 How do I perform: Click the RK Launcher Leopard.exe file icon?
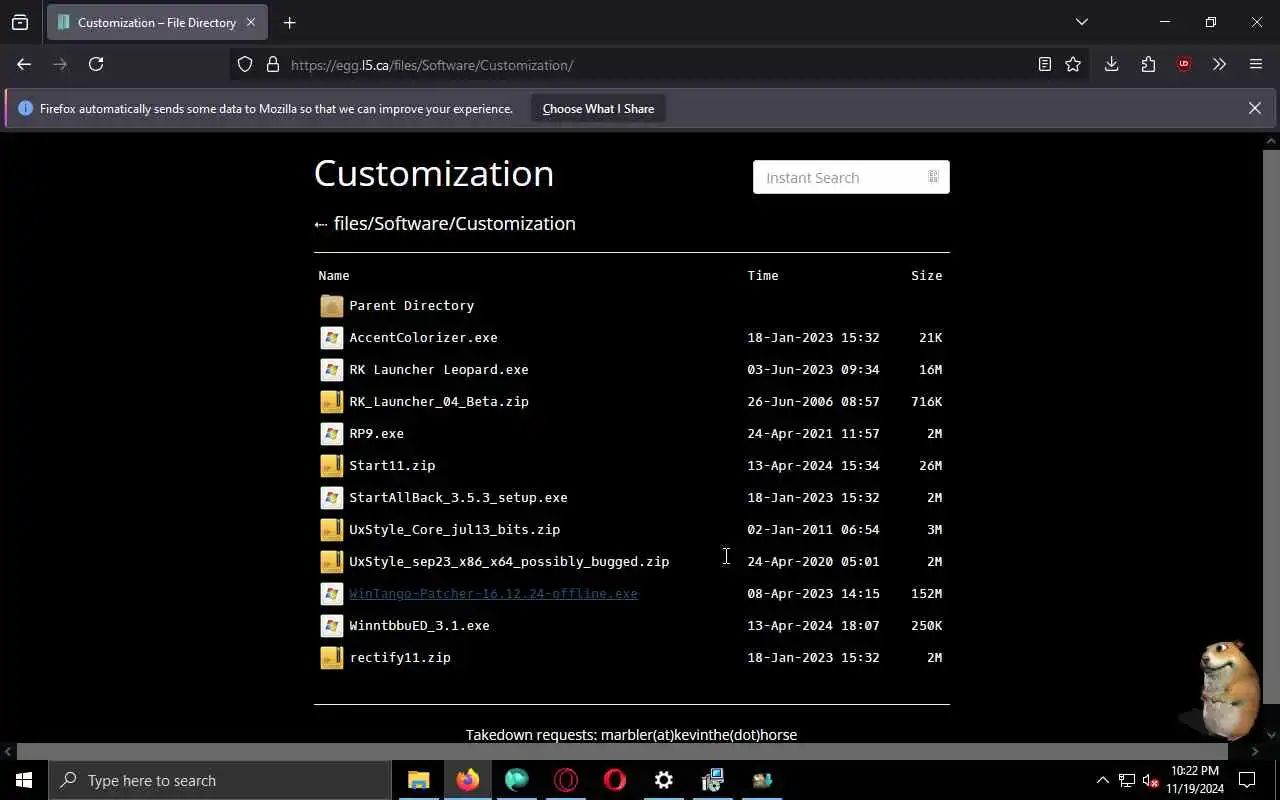(332, 369)
